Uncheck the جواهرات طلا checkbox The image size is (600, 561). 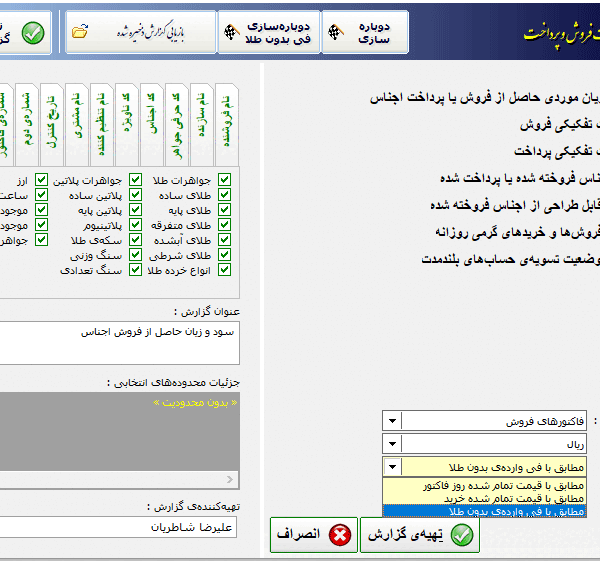tap(224, 180)
